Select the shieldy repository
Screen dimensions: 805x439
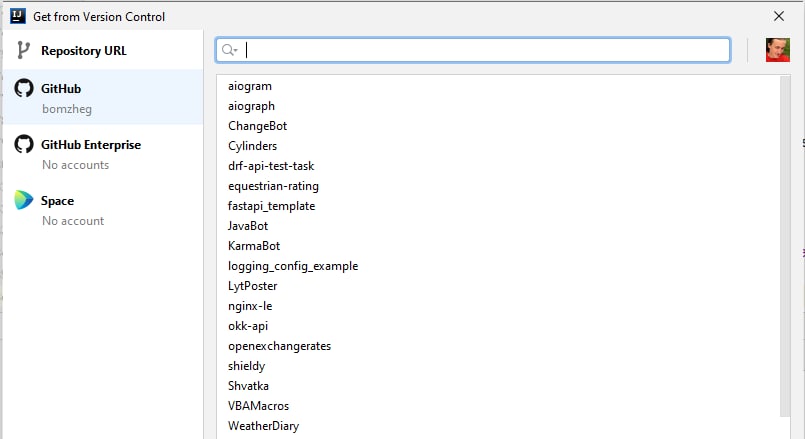click(x=498, y=367)
